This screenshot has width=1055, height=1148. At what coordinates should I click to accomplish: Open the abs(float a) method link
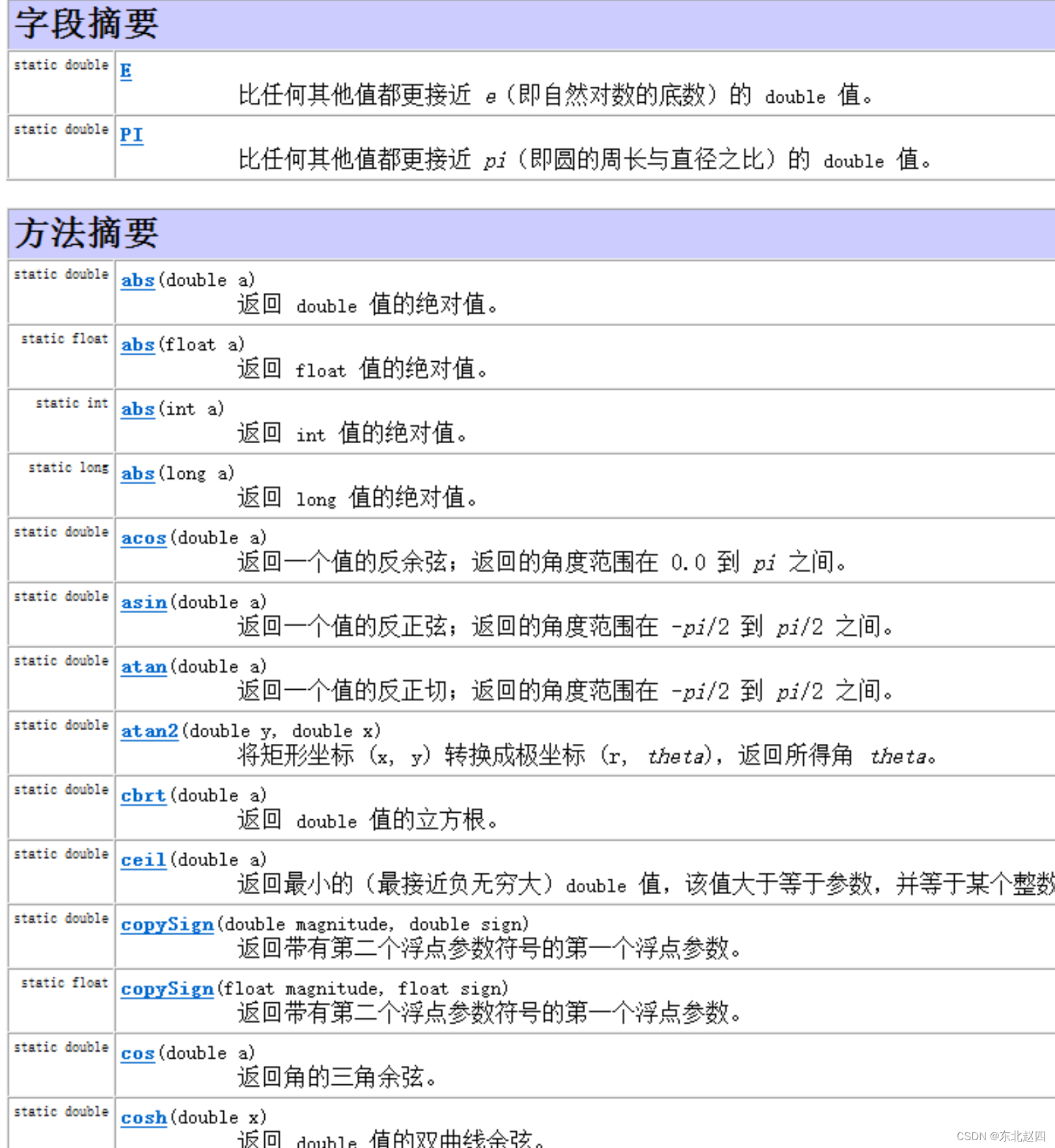[x=137, y=346]
